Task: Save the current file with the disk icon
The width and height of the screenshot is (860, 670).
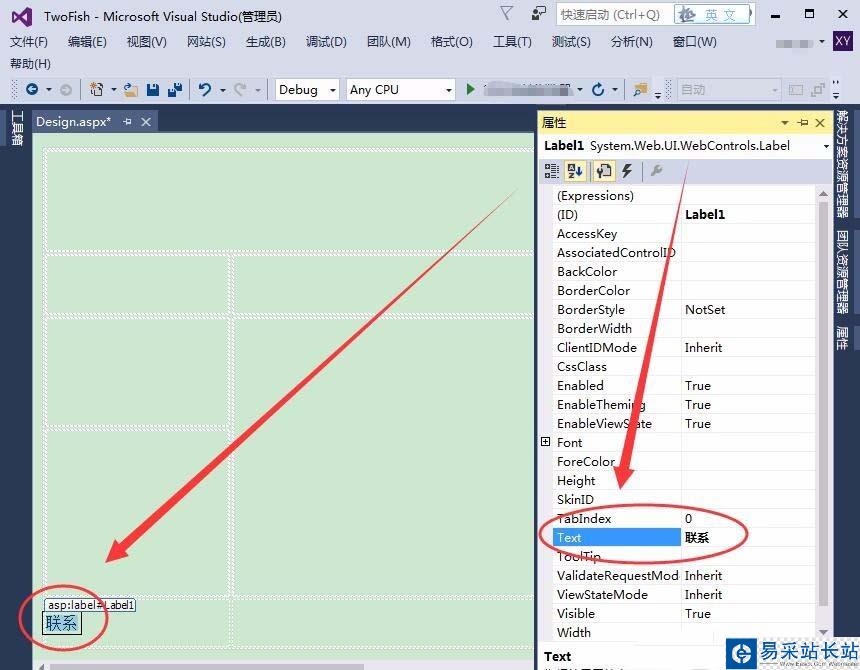Action: pos(153,90)
